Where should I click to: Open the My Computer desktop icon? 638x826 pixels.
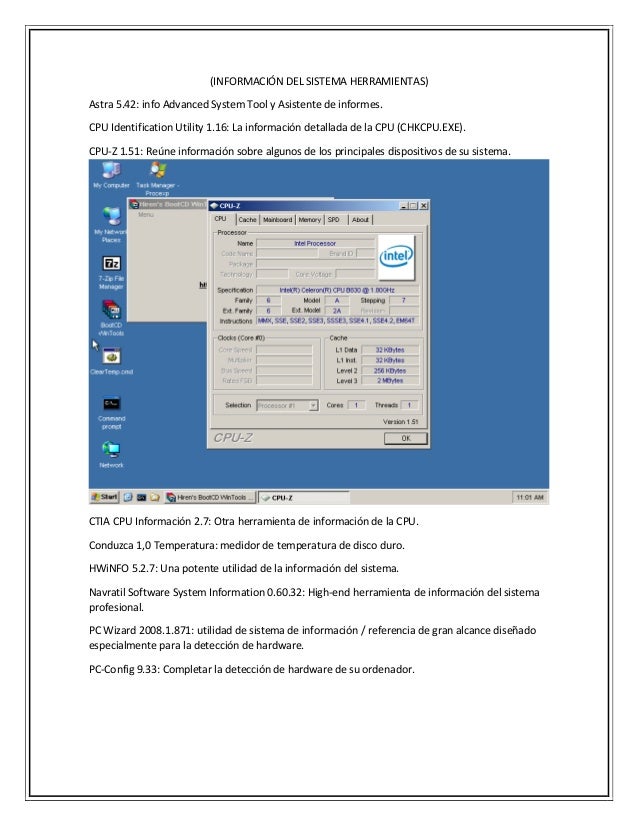tap(111, 175)
